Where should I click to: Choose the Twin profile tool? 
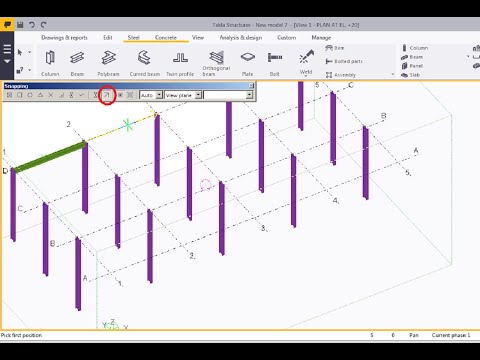coord(180,63)
